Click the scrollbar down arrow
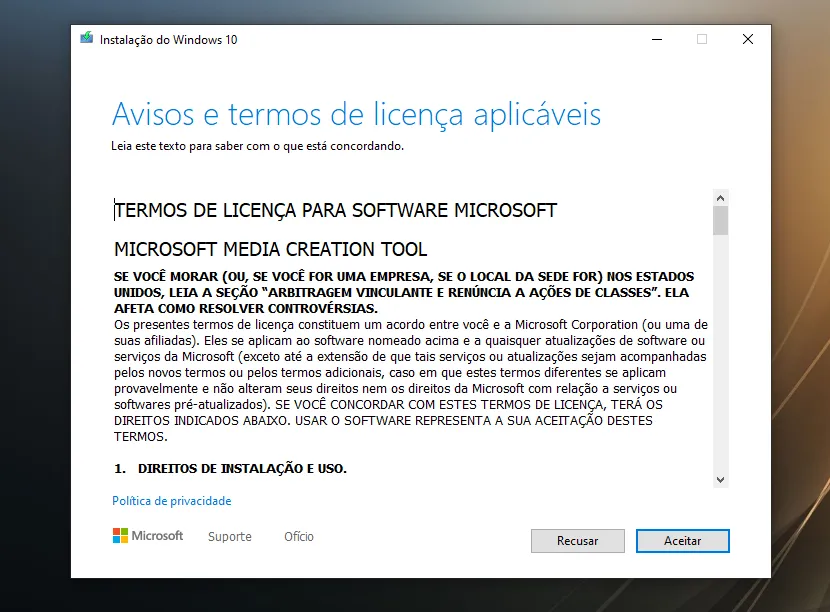The width and height of the screenshot is (830, 612). click(720, 480)
